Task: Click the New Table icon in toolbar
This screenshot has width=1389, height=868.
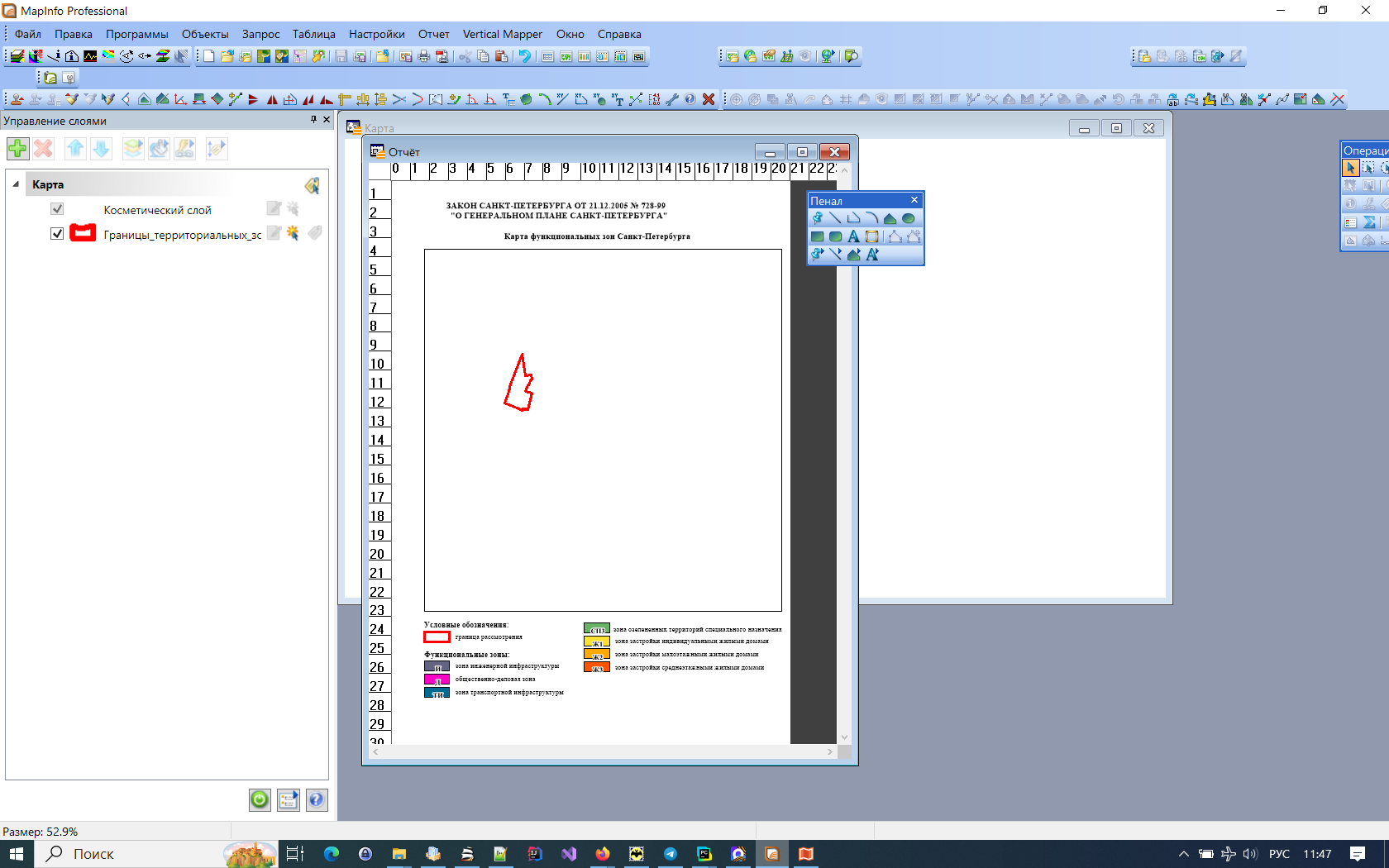Action: click(x=208, y=56)
